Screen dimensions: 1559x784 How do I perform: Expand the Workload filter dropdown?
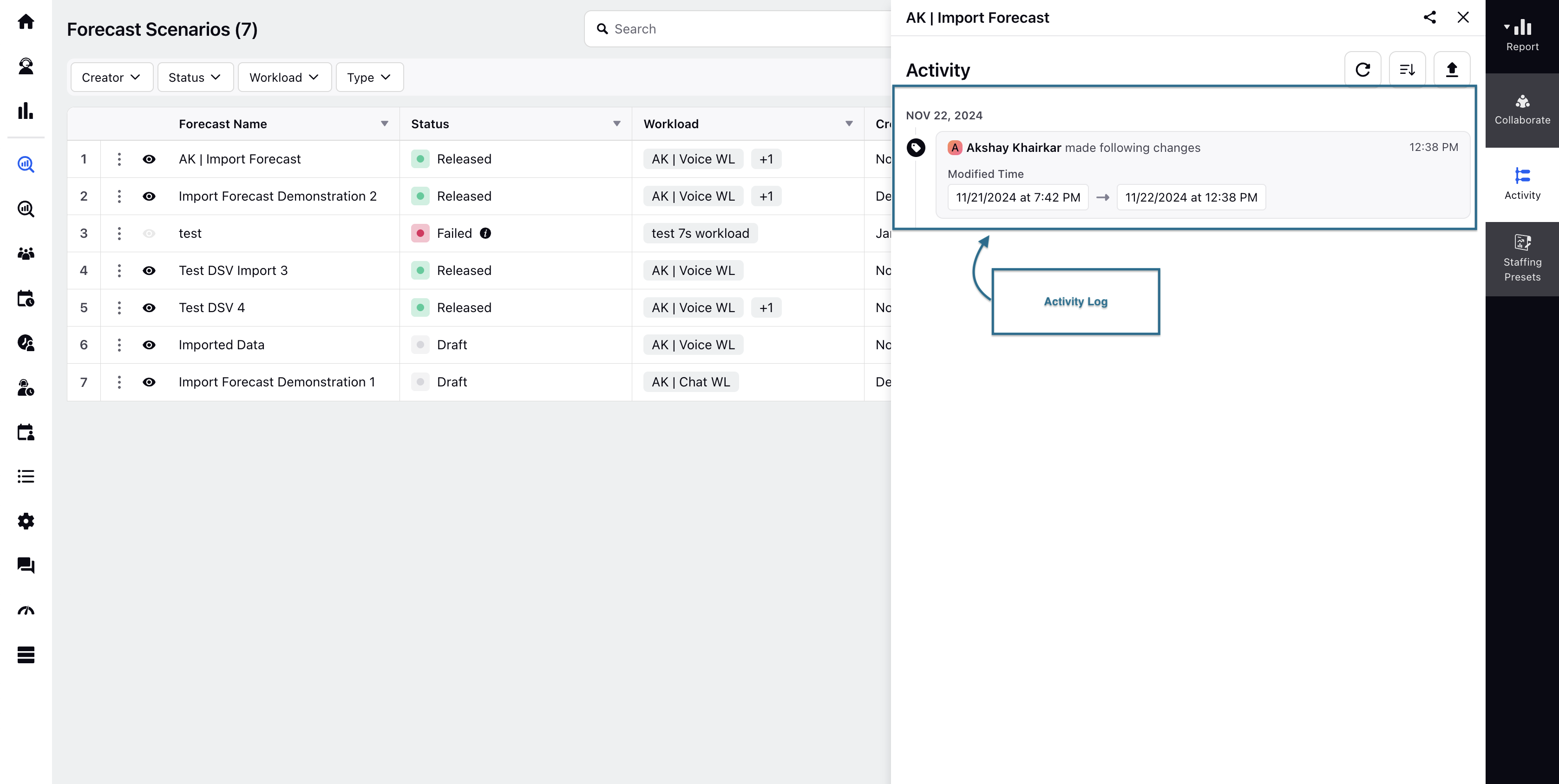[x=284, y=78]
